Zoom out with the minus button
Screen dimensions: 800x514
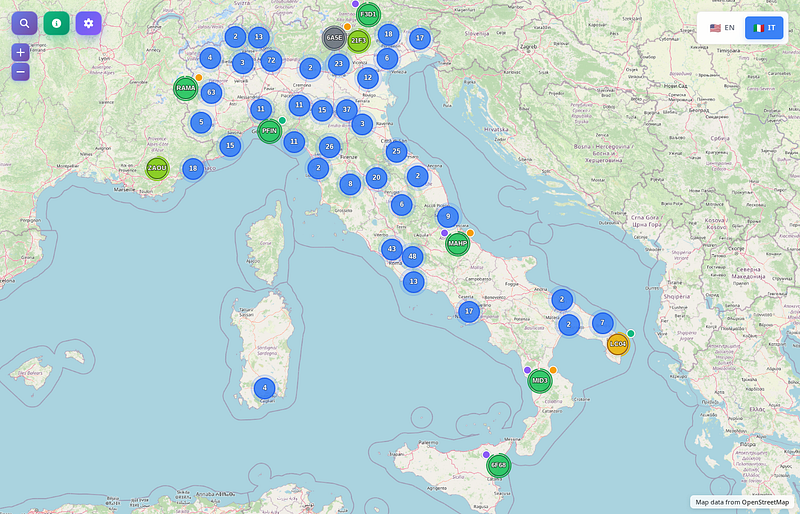(x=21, y=71)
